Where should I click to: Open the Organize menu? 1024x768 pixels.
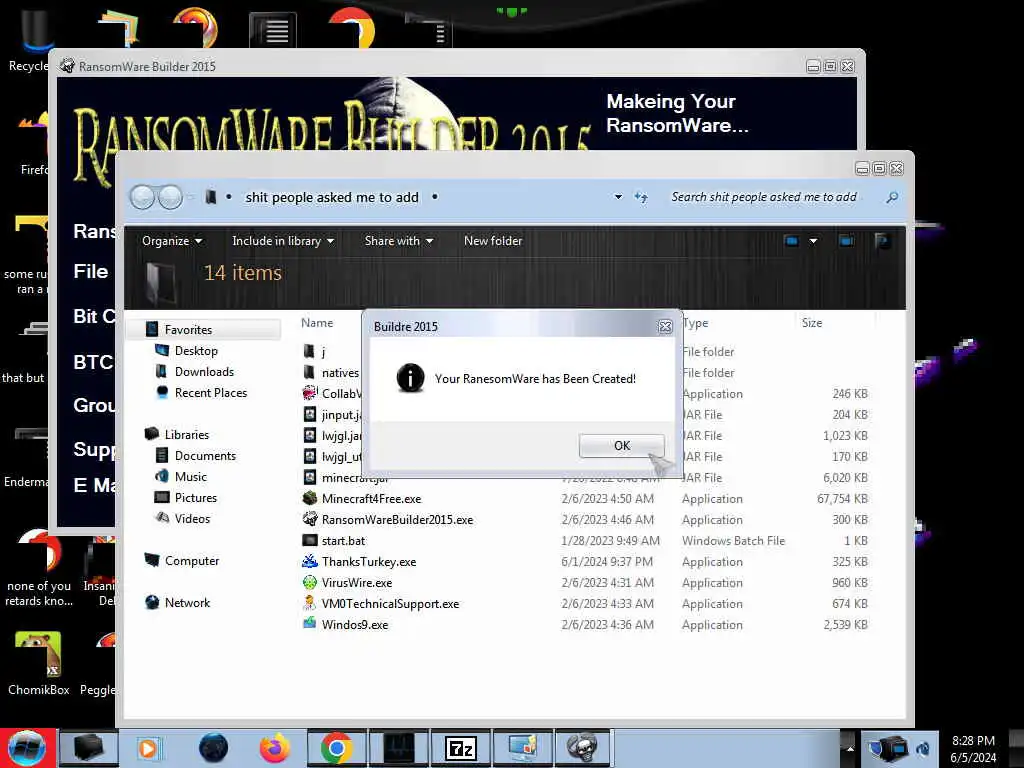click(172, 241)
